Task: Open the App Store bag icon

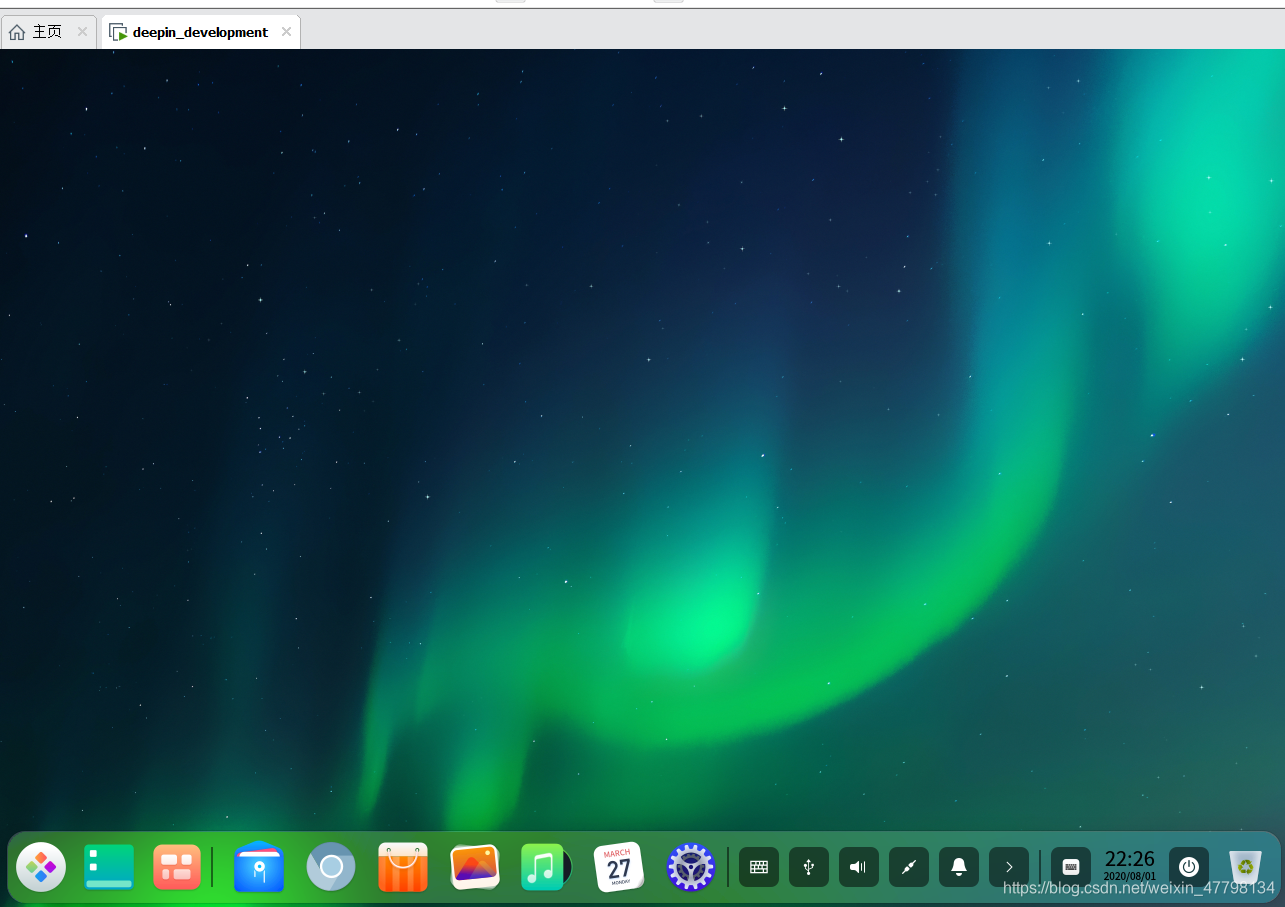Action: coord(403,867)
